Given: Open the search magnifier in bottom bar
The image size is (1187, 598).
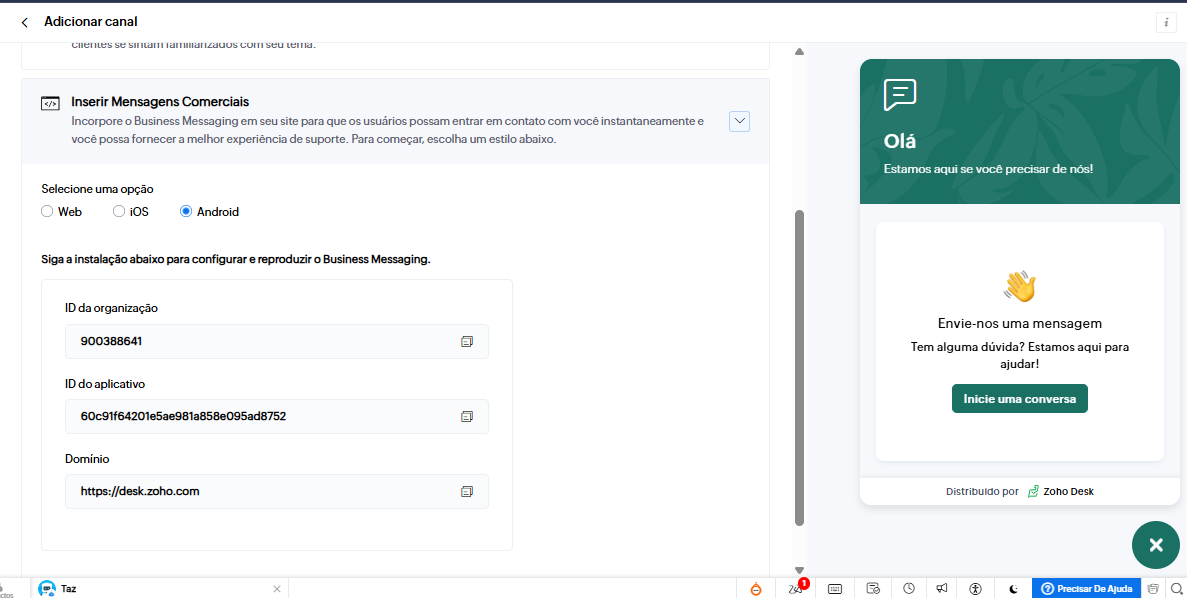Looking at the screenshot, I should [x=1177, y=589].
